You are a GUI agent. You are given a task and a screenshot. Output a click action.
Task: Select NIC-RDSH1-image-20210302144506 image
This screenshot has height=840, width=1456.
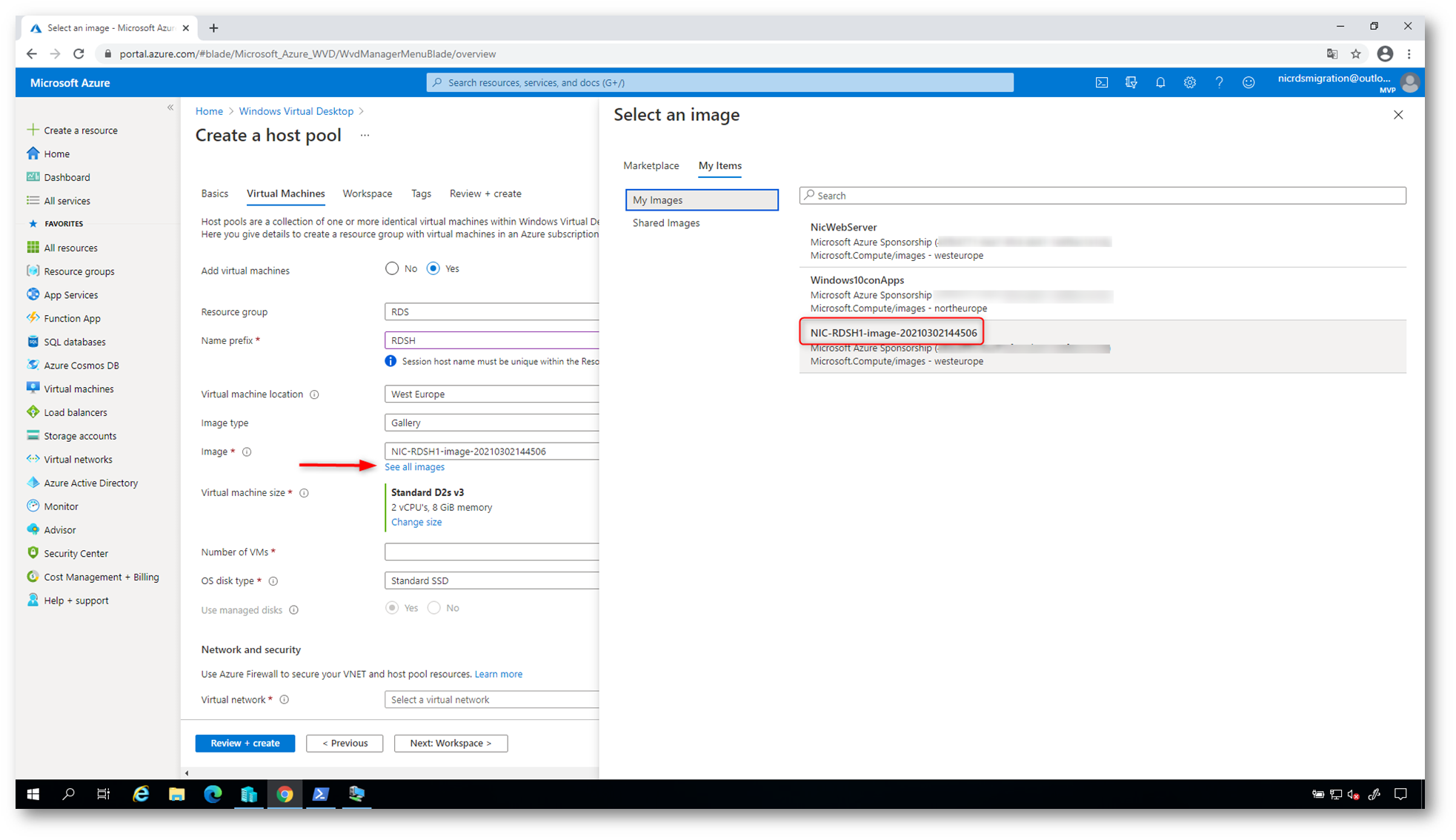[1103, 346]
